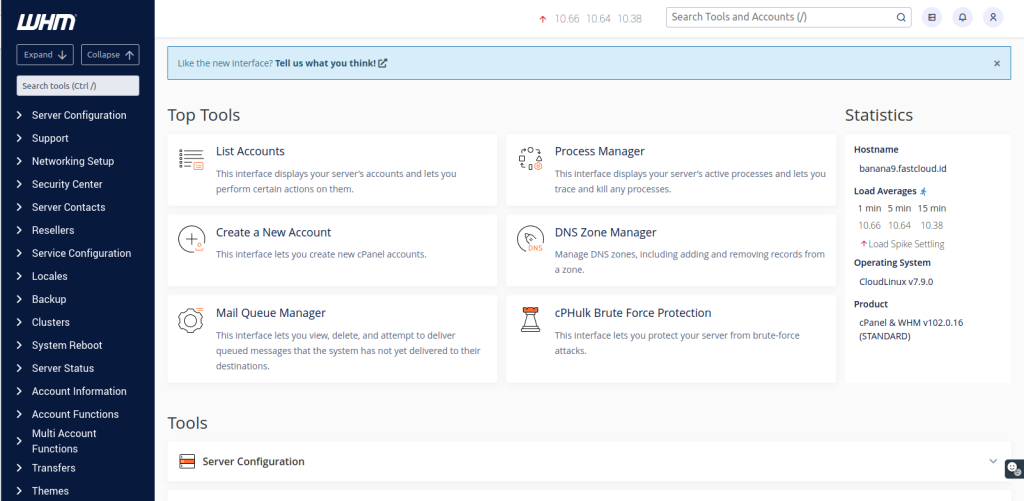The image size is (1024, 501).
Task: Click the Mail Queue Manager gear icon
Action: [x=191, y=320]
